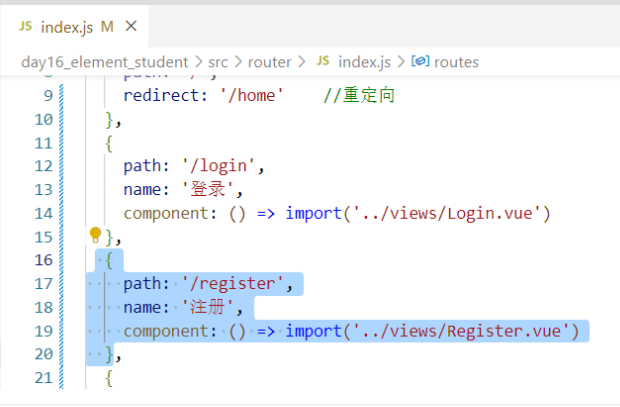
Task: Open the src breadcrumb segment
Action: (x=218, y=62)
